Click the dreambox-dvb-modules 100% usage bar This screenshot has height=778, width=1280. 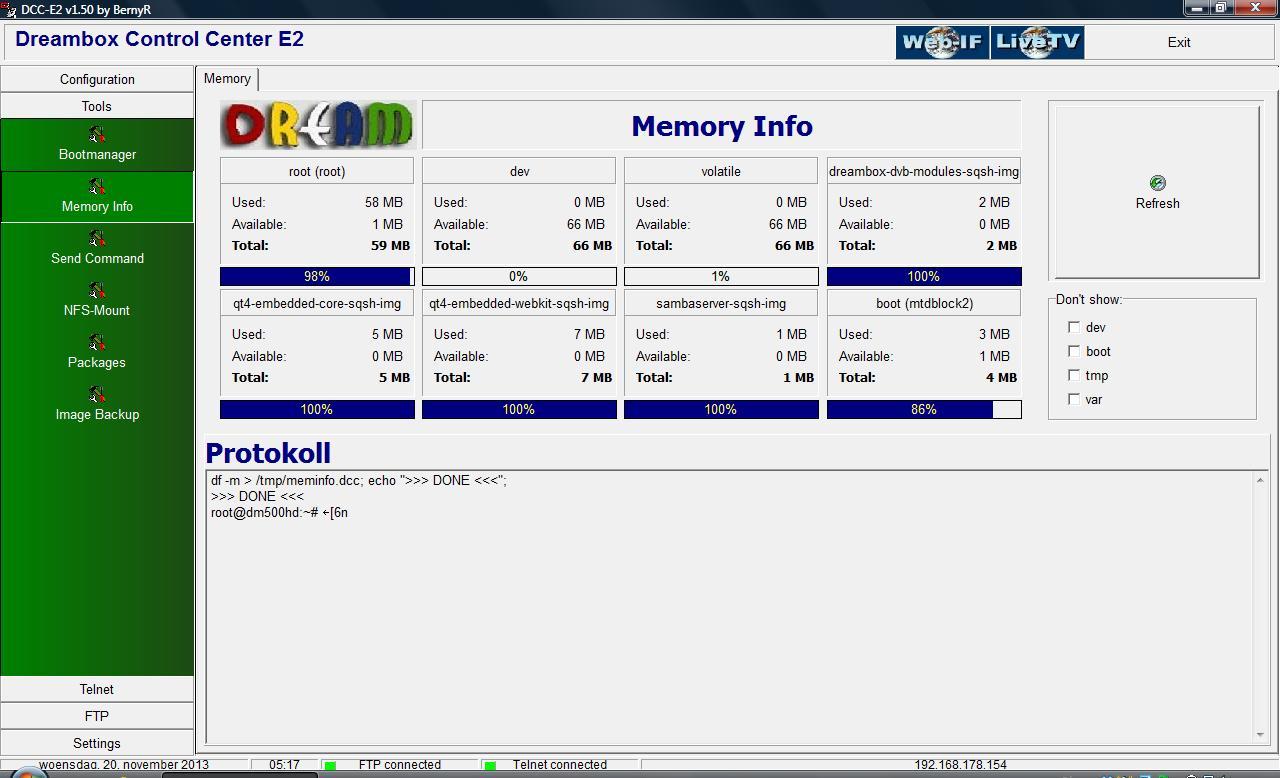click(x=924, y=276)
